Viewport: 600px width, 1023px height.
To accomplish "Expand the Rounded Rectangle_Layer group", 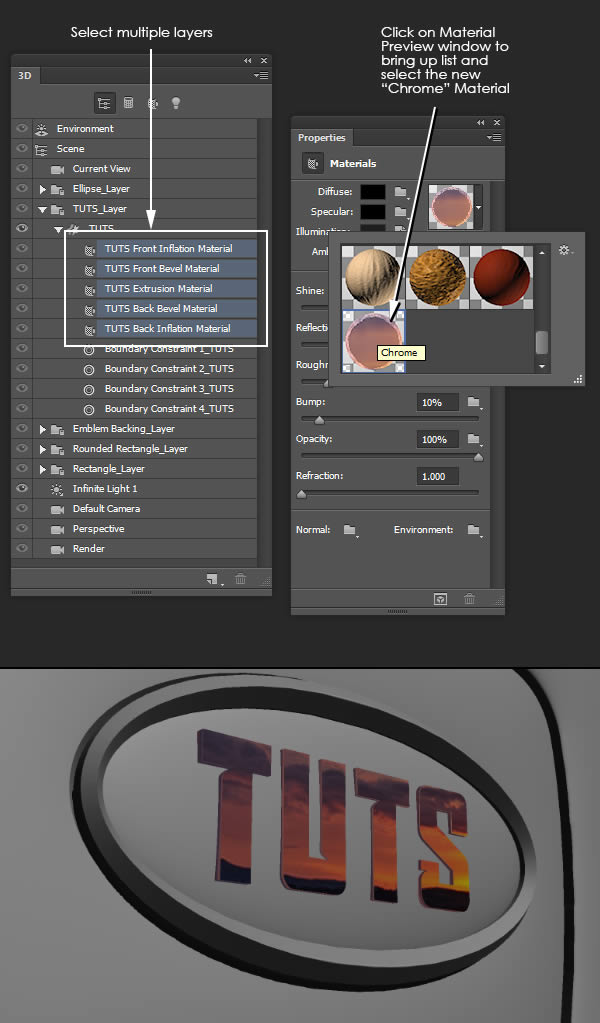I will click(42, 450).
